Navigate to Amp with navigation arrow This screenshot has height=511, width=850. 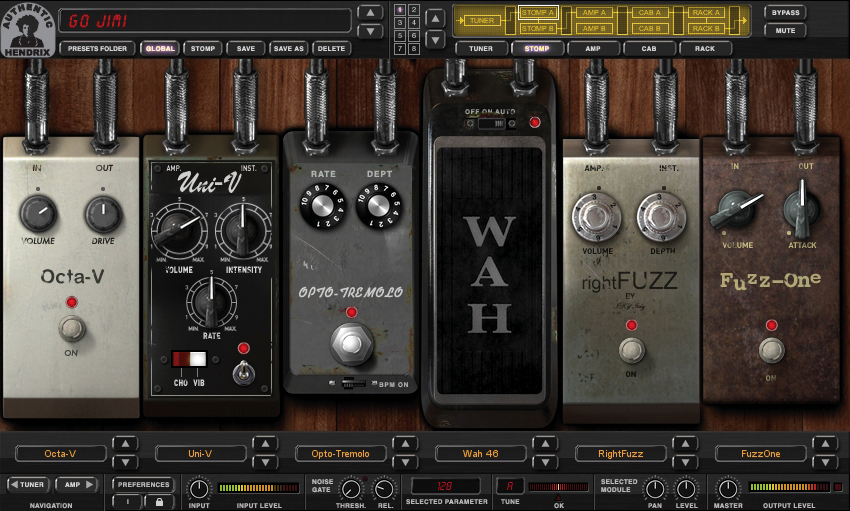click(78, 484)
